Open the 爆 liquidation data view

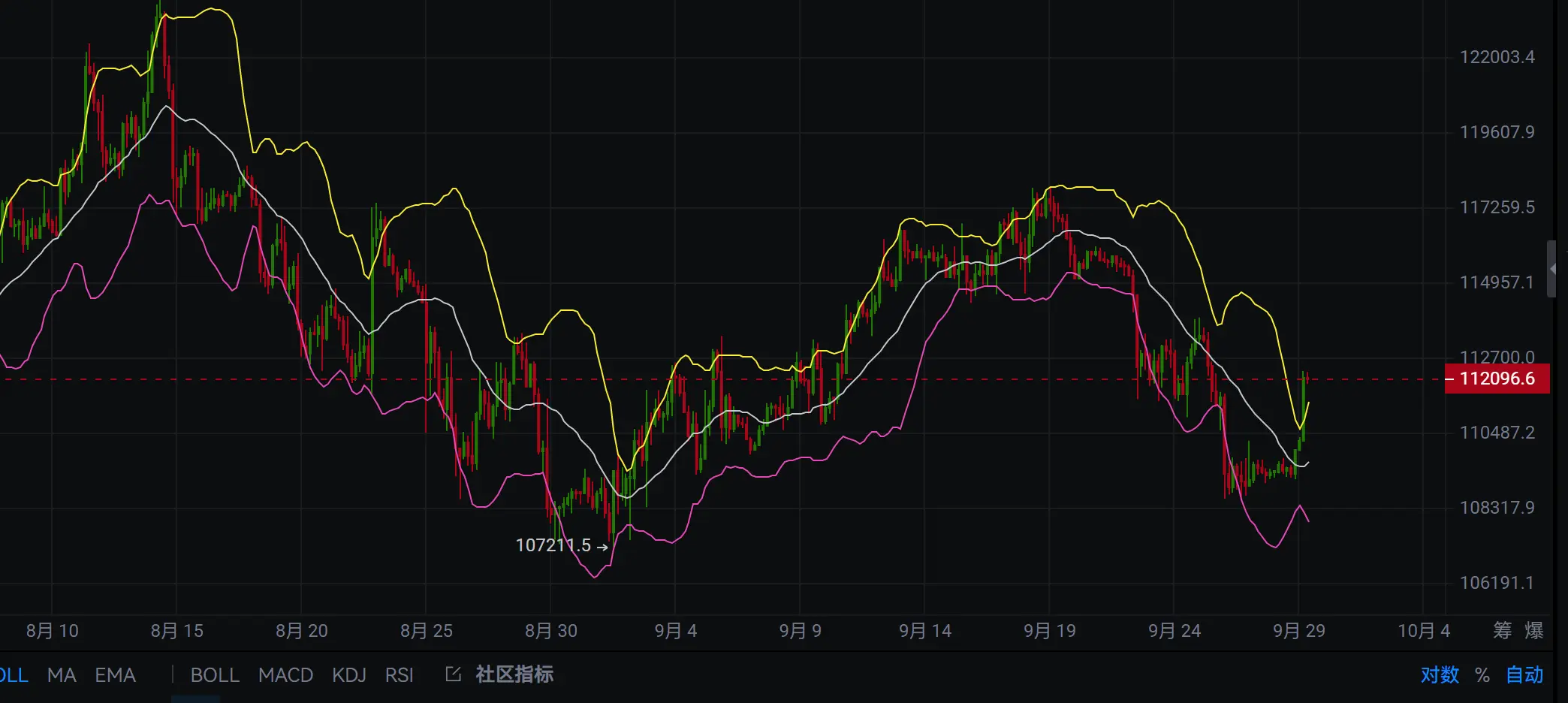1534,630
